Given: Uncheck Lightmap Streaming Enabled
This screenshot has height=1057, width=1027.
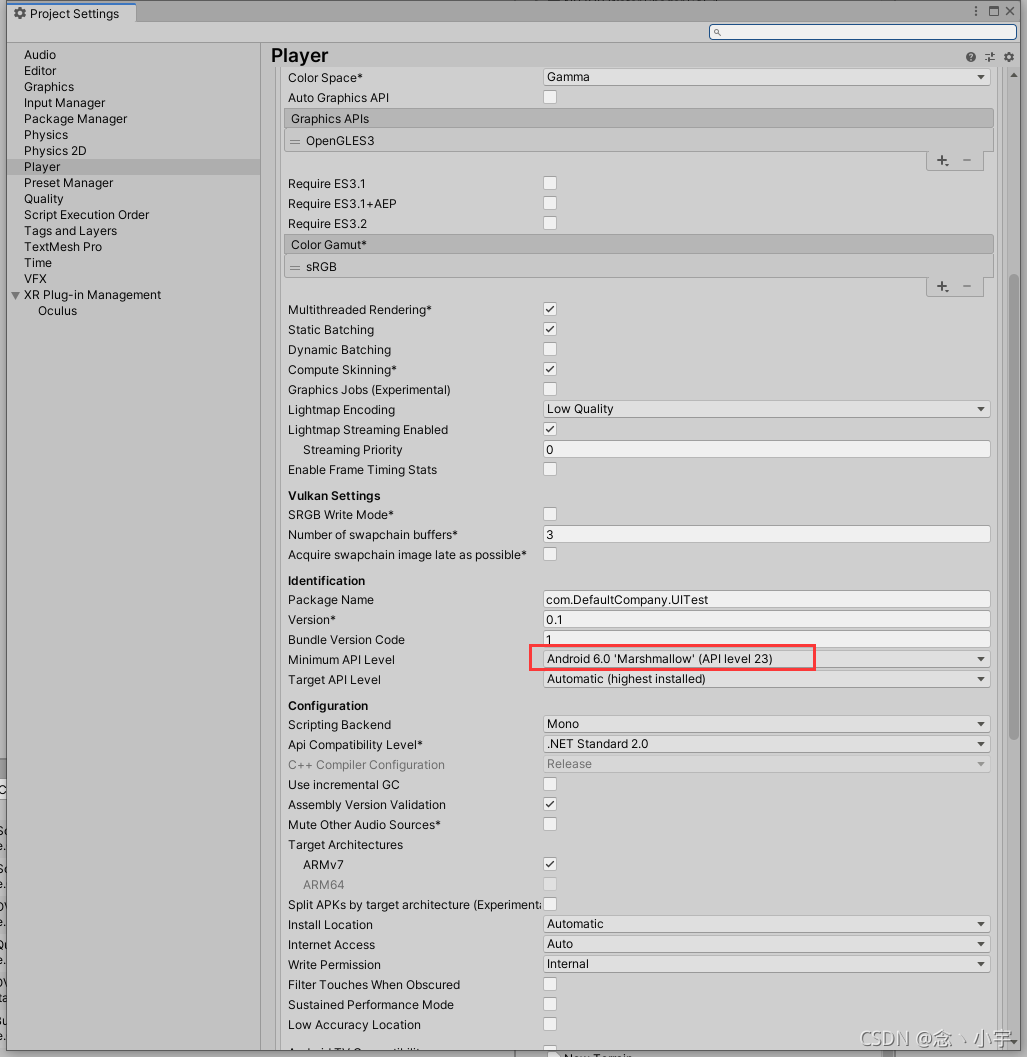Looking at the screenshot, I should (x=550, y=429).
